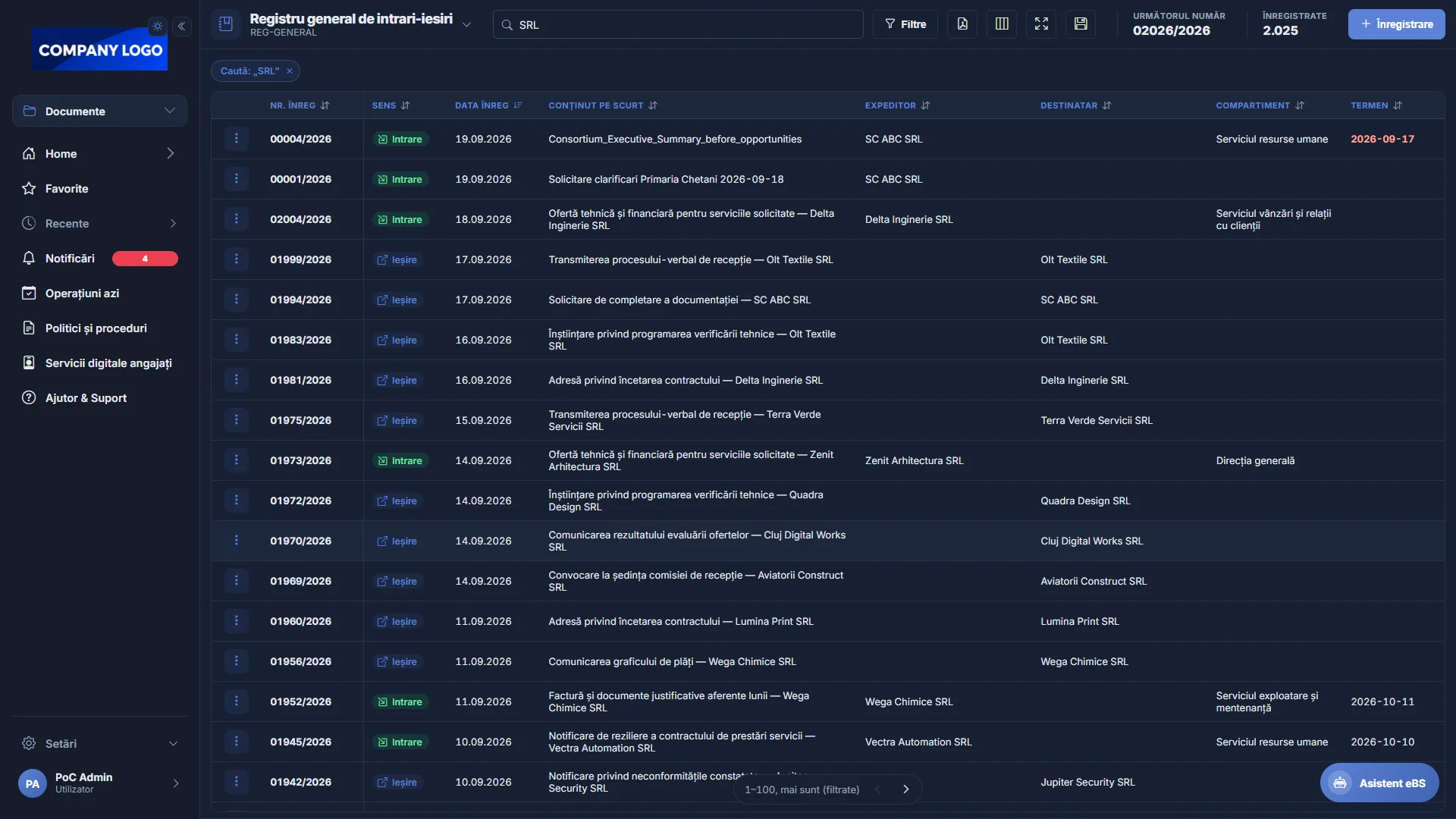Open Operațiuni azi in sidebar
Viewport: 1456px width, 819px height.
99,293
